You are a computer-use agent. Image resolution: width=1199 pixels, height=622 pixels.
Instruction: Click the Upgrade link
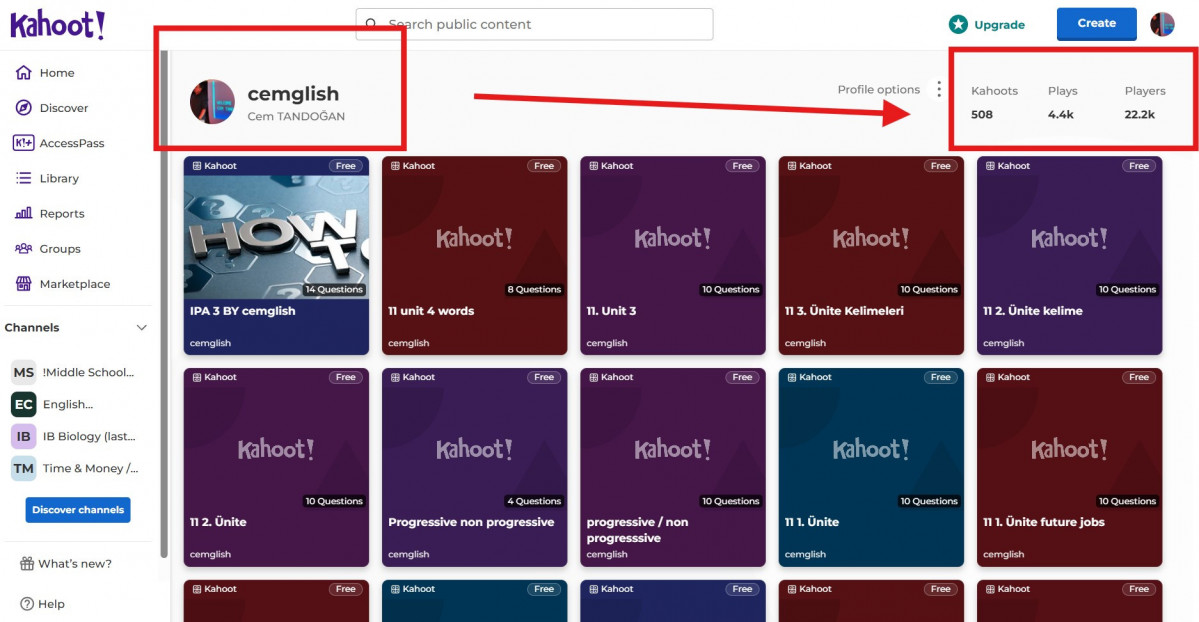click(987, 25)
